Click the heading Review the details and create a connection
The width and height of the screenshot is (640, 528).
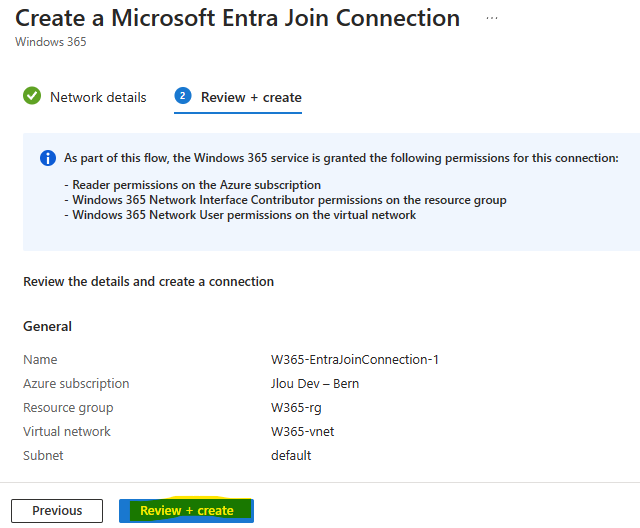pyautogui.click(x=149, y=282)
